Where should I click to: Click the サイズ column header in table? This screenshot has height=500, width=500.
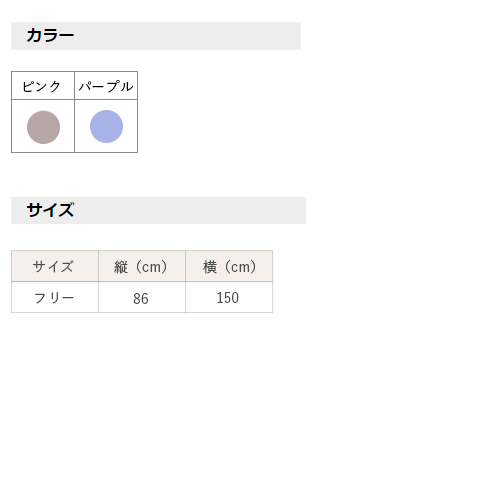coord(55,266)
